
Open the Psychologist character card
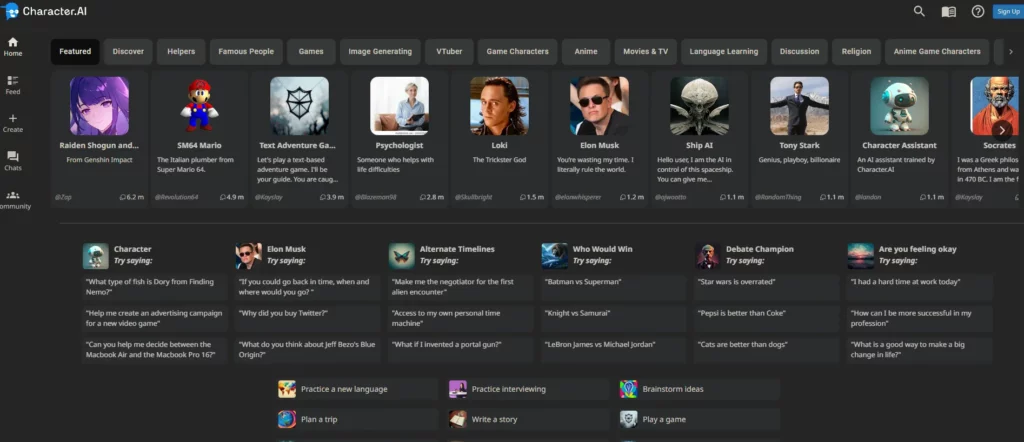coord(399,135)
